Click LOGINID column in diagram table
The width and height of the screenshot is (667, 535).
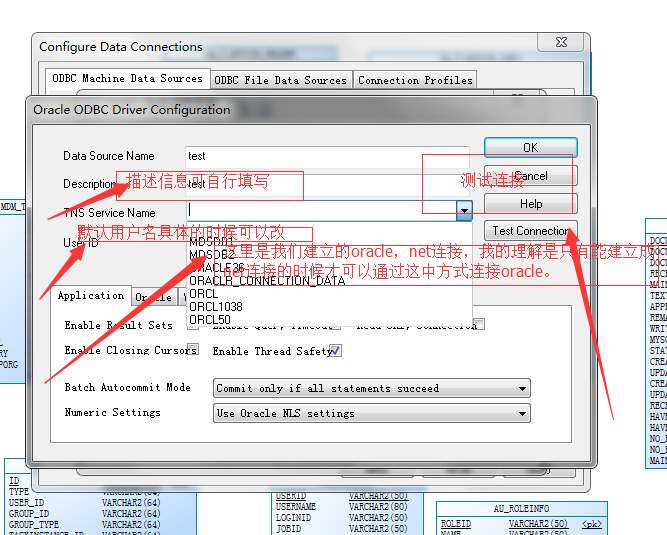click(294, 518)
